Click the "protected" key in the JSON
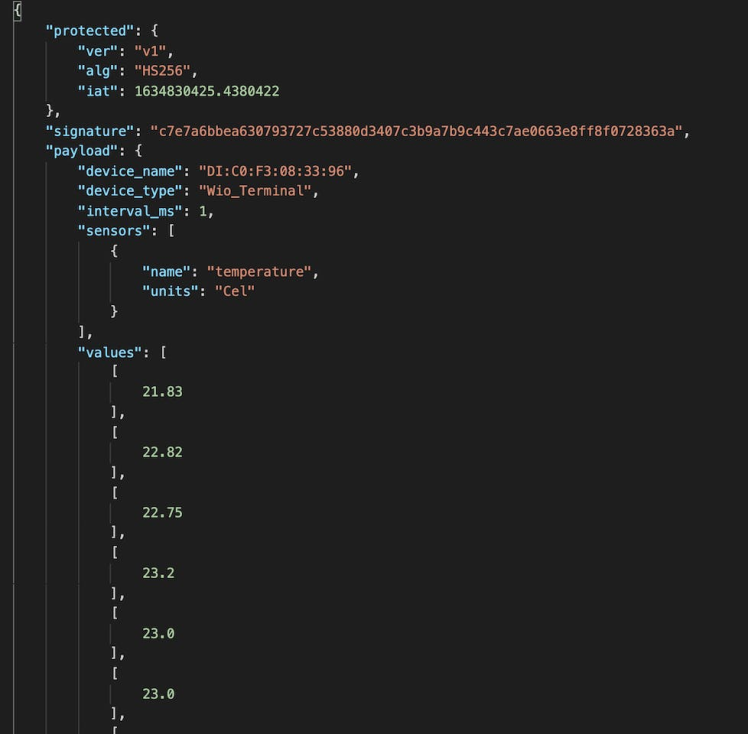Screen dimensions: 748x734 coord(87,30)
